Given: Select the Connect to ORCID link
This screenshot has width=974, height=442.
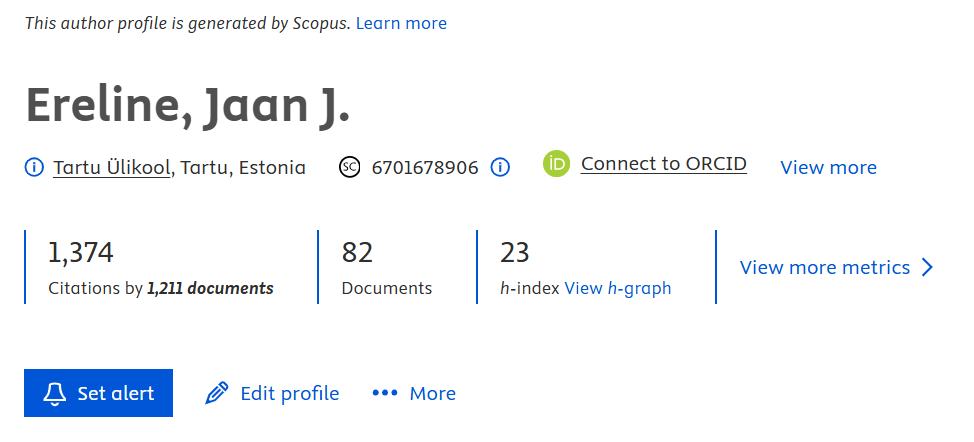Looking at the screenshot, I should pos(663,164).
